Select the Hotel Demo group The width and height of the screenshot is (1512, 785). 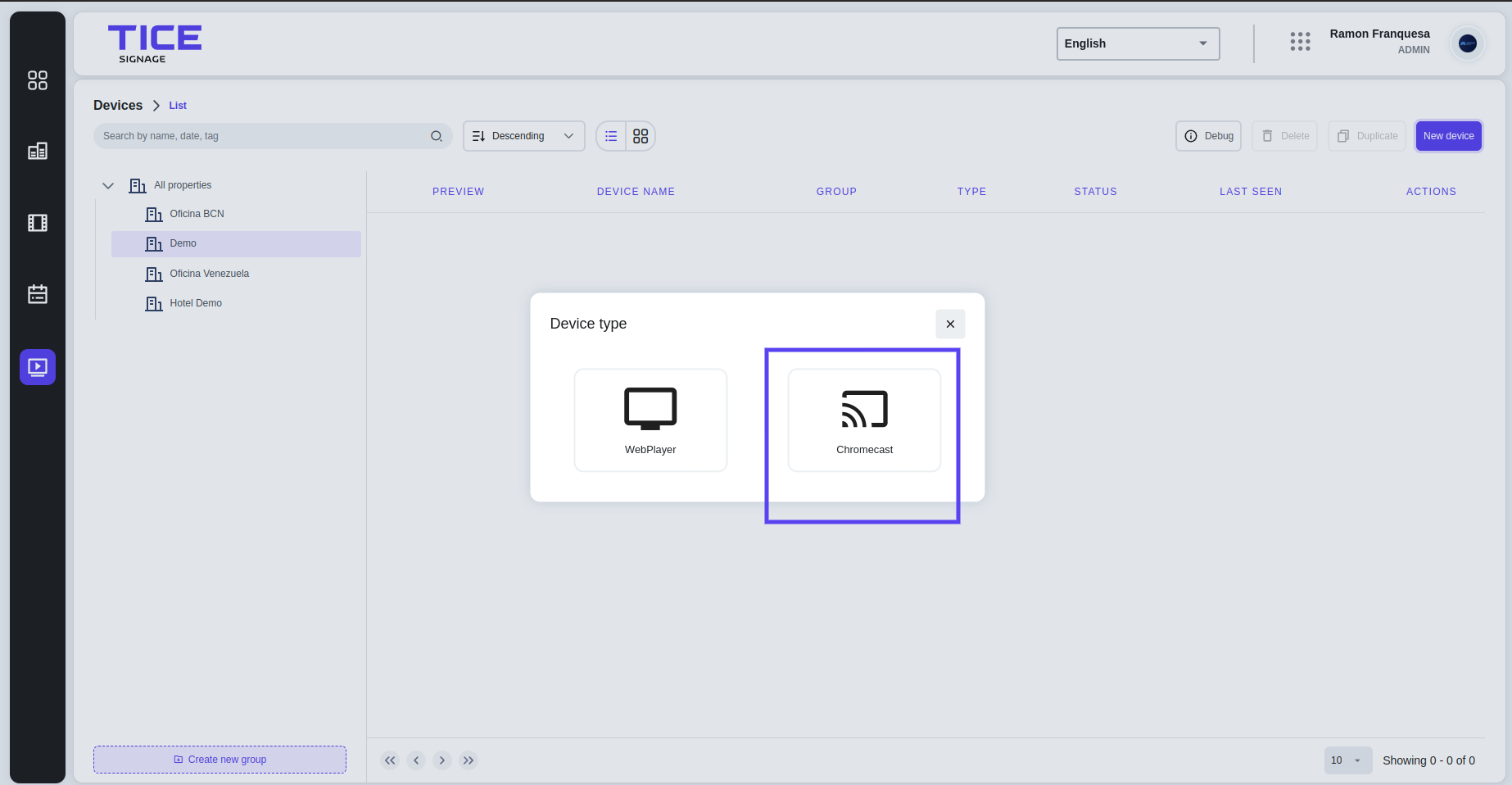[x=196, y=303]
